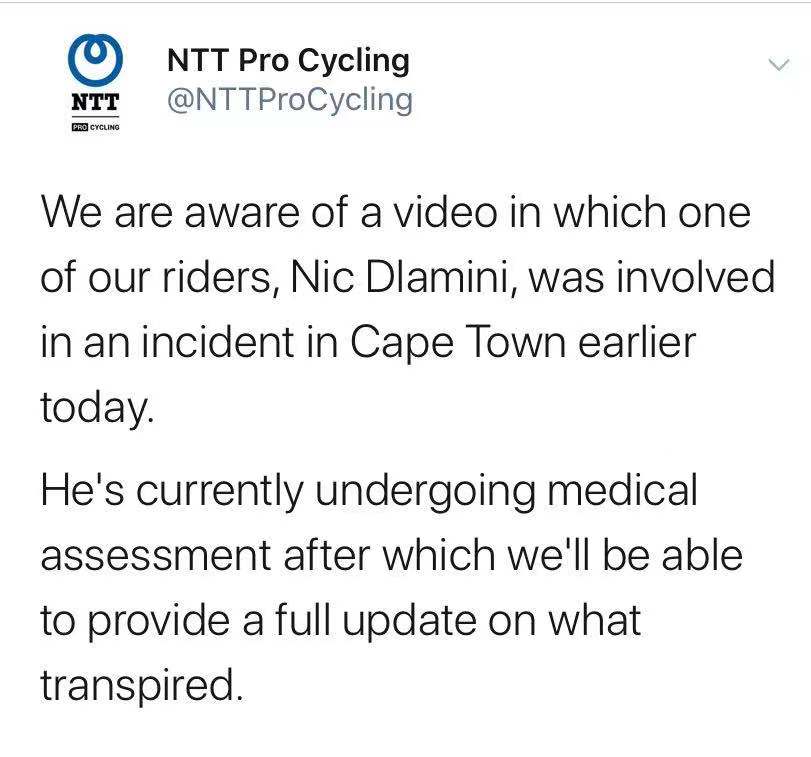Click the final word transpired.
Viewport: 811px width, 757px height.
click(141, 686)
